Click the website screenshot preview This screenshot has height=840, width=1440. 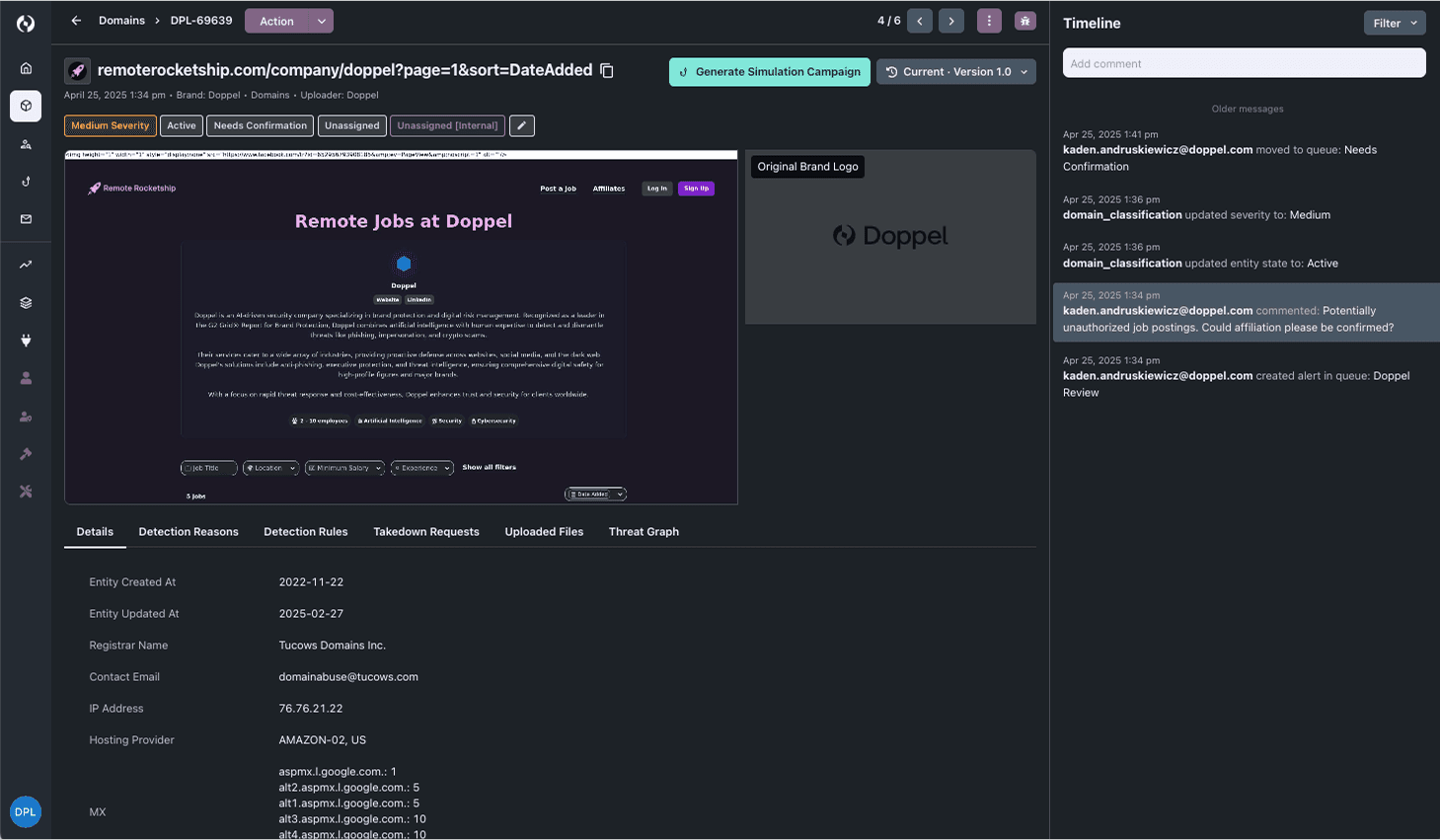click(x=401, y=328)
